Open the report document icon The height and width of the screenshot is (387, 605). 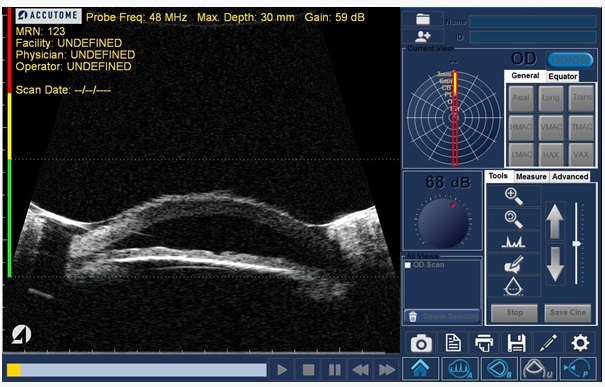453,343
